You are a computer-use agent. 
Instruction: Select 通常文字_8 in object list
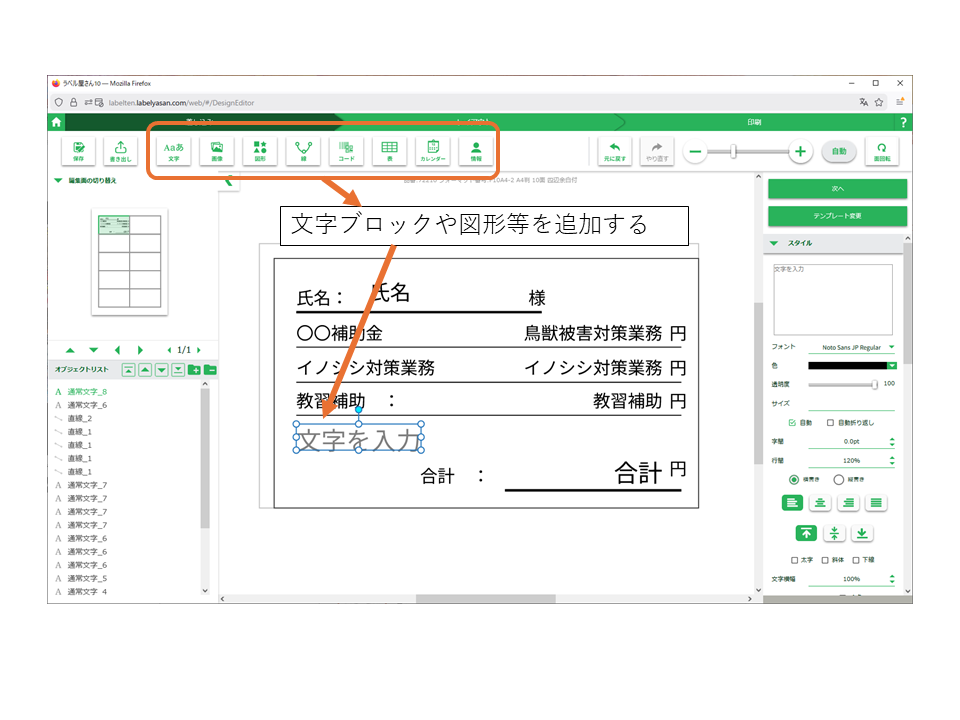point(87,392)
